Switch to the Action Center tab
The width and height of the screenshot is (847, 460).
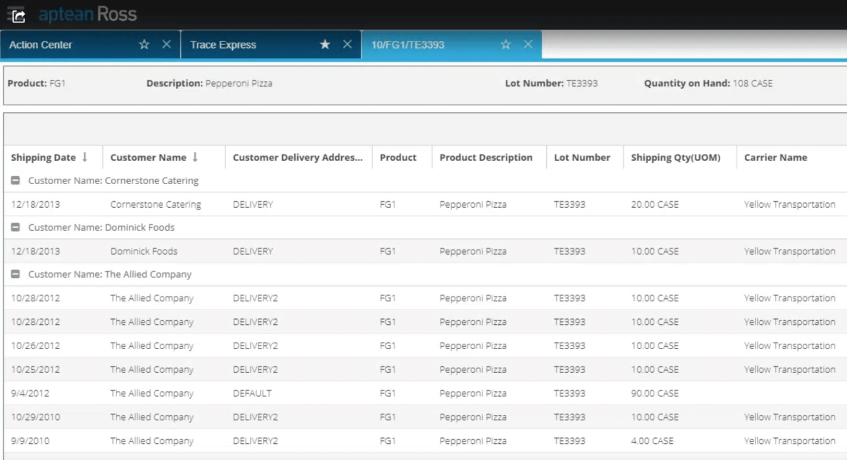(60, 45)
